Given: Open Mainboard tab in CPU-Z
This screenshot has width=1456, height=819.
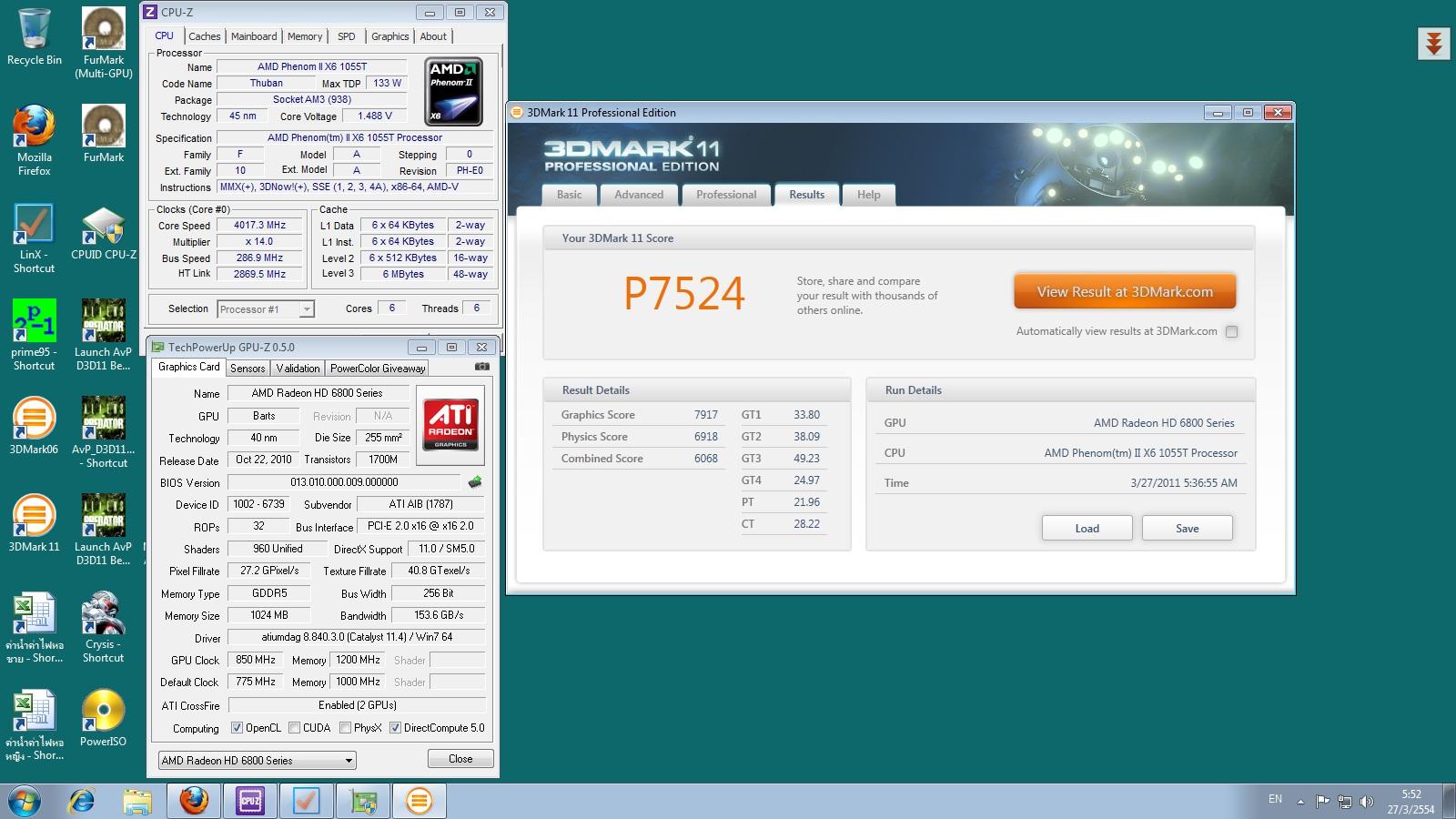Looking at the screenshot, I should [x=254, y=36].
